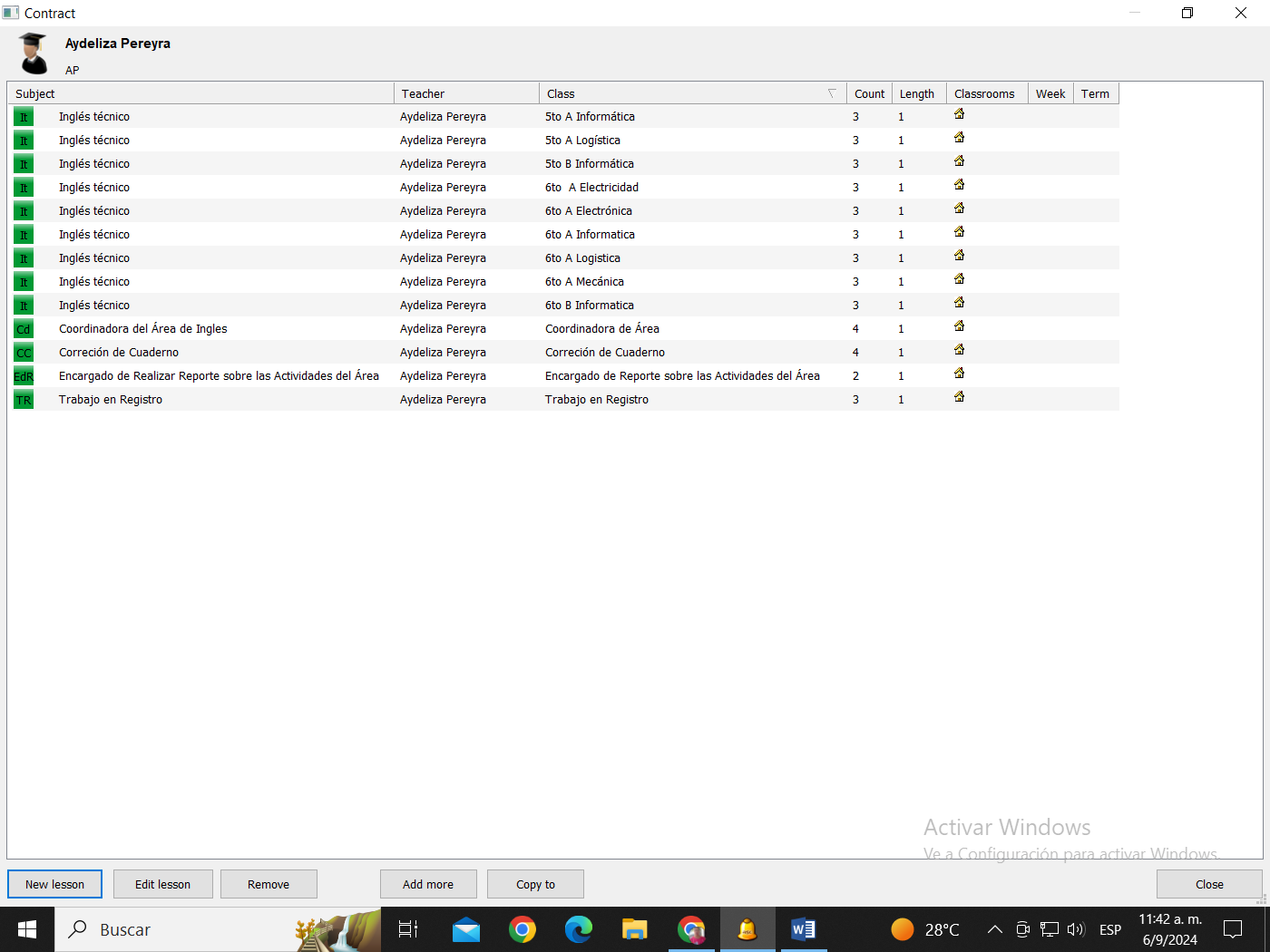Image resolution: width=1270 pixels, height=952 pixels.
Task: Click the New lesson button
Action: (x=54, y=884)
